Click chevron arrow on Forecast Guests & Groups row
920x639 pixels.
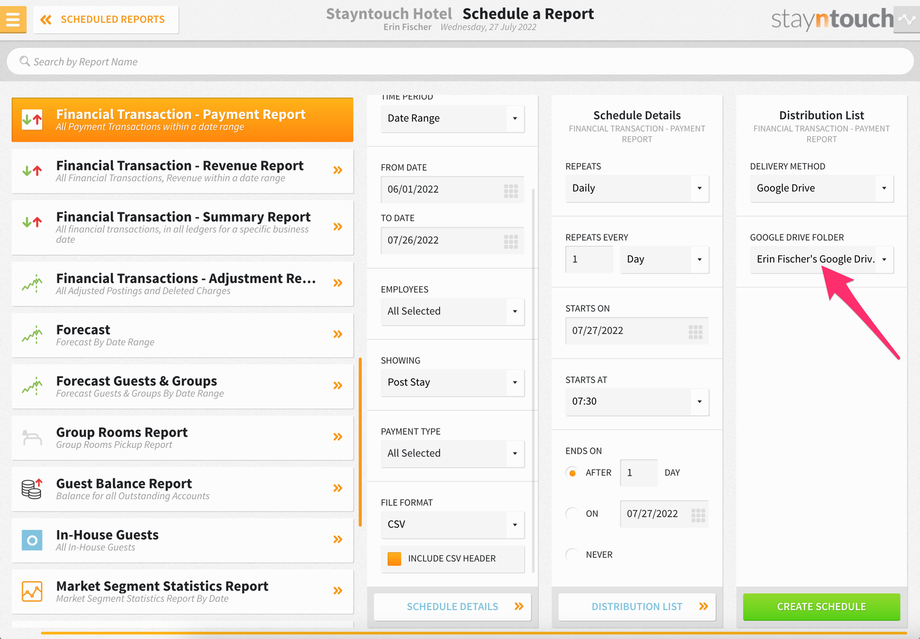coord(337,386)
